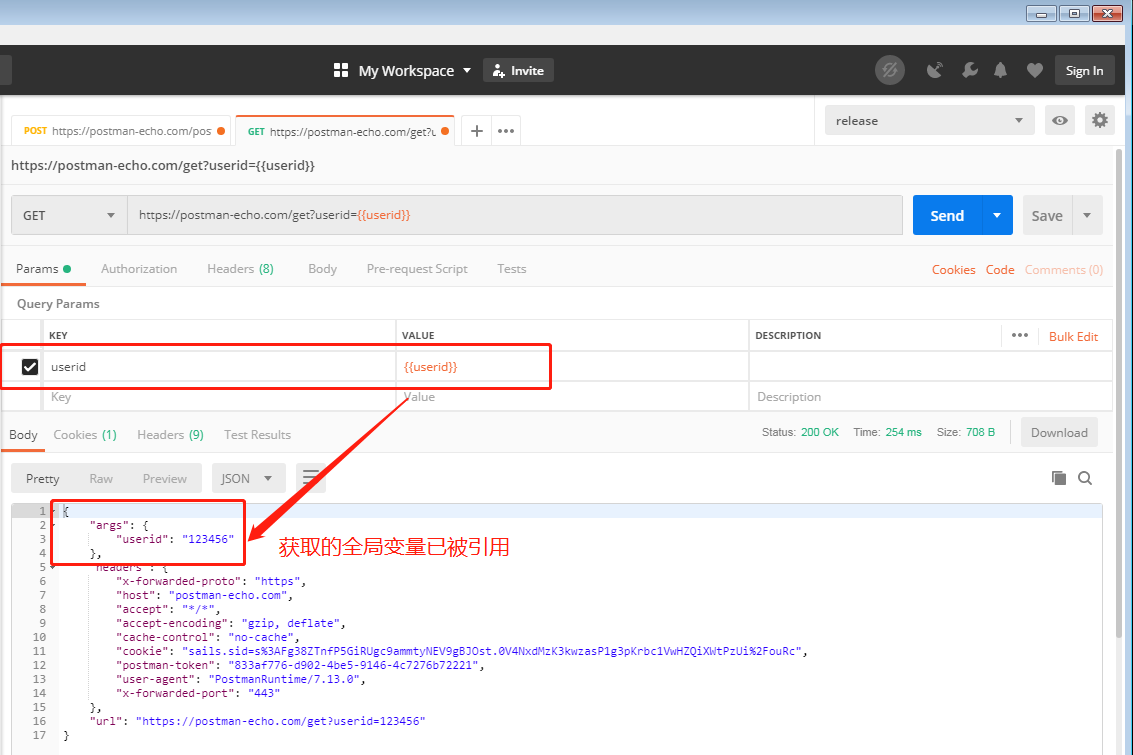Open the release environment dropdown
This screenshot has width=1133, height=755.
[x=929, y=121]
